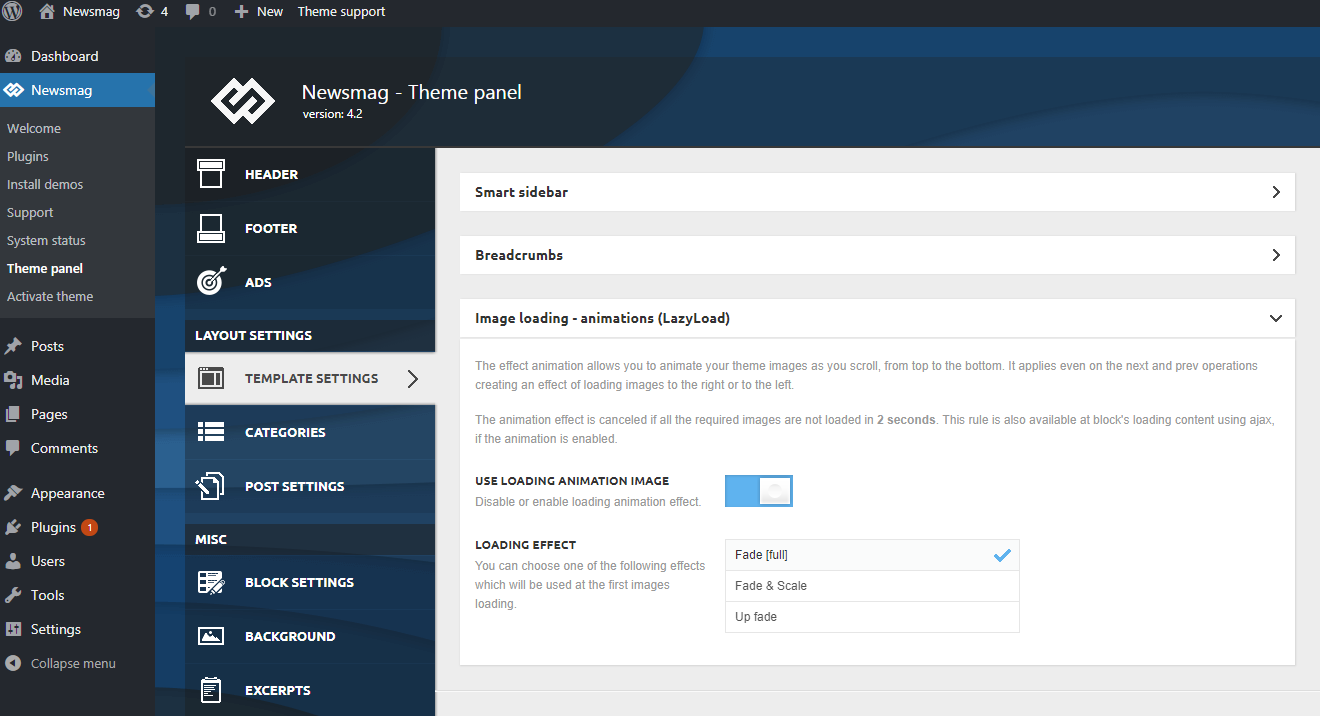Click the Newsmag - Theme panel title
1320x716 pixels.
[x=412, y=92]
